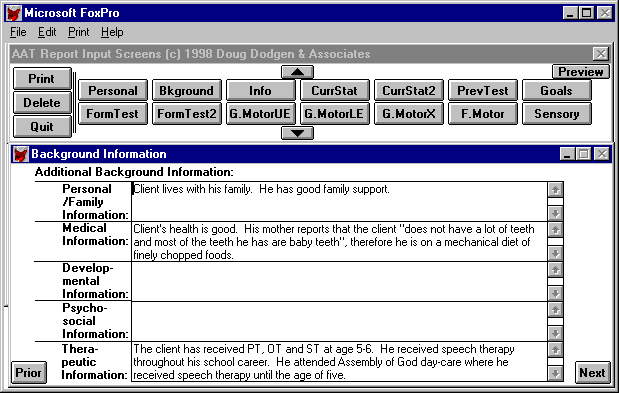The image size is (619, 393).
Task: Open the Info screen
Action: point(261,90)
